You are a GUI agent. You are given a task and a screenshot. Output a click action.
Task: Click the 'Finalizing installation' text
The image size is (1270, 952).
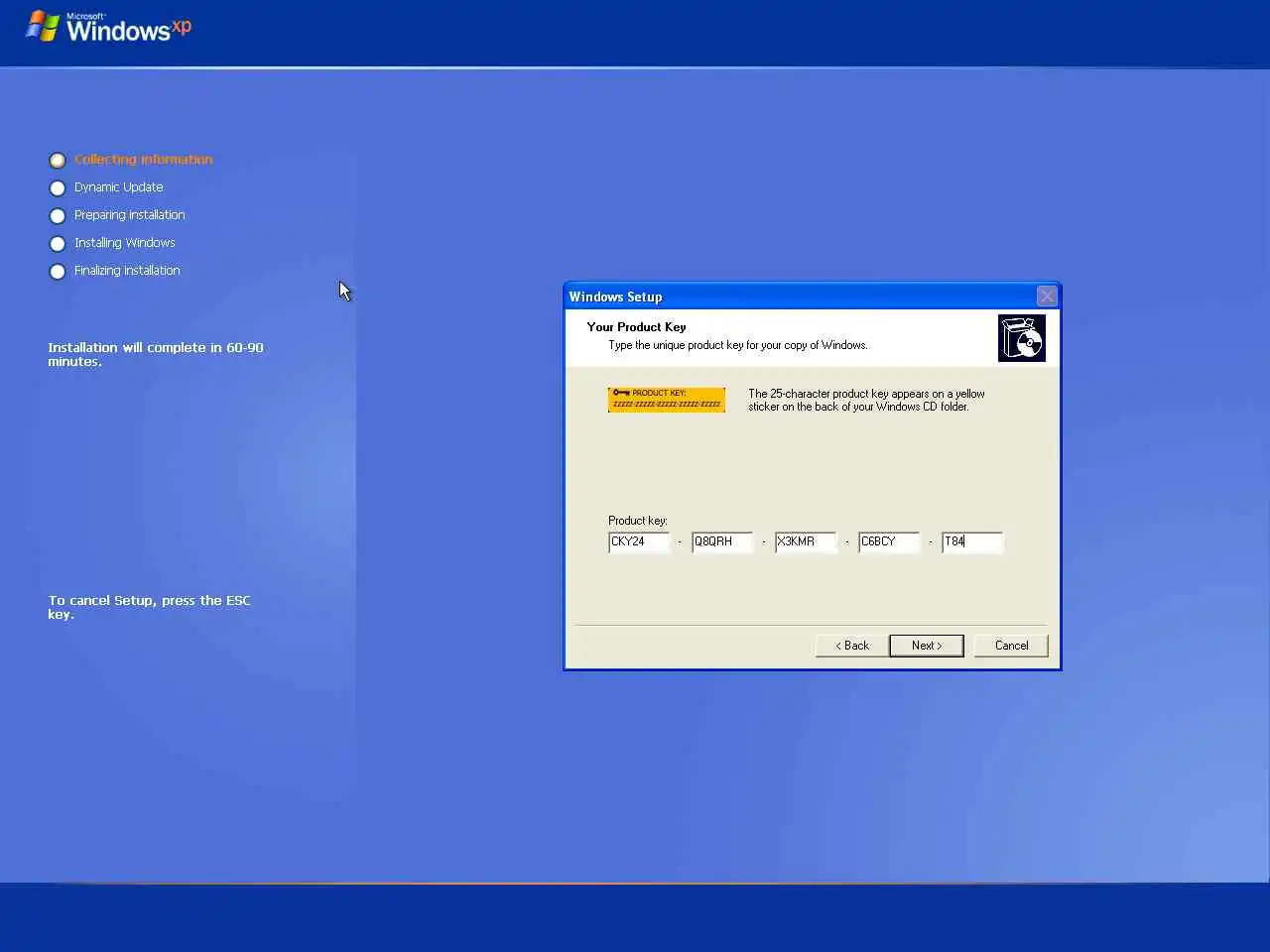127,271
